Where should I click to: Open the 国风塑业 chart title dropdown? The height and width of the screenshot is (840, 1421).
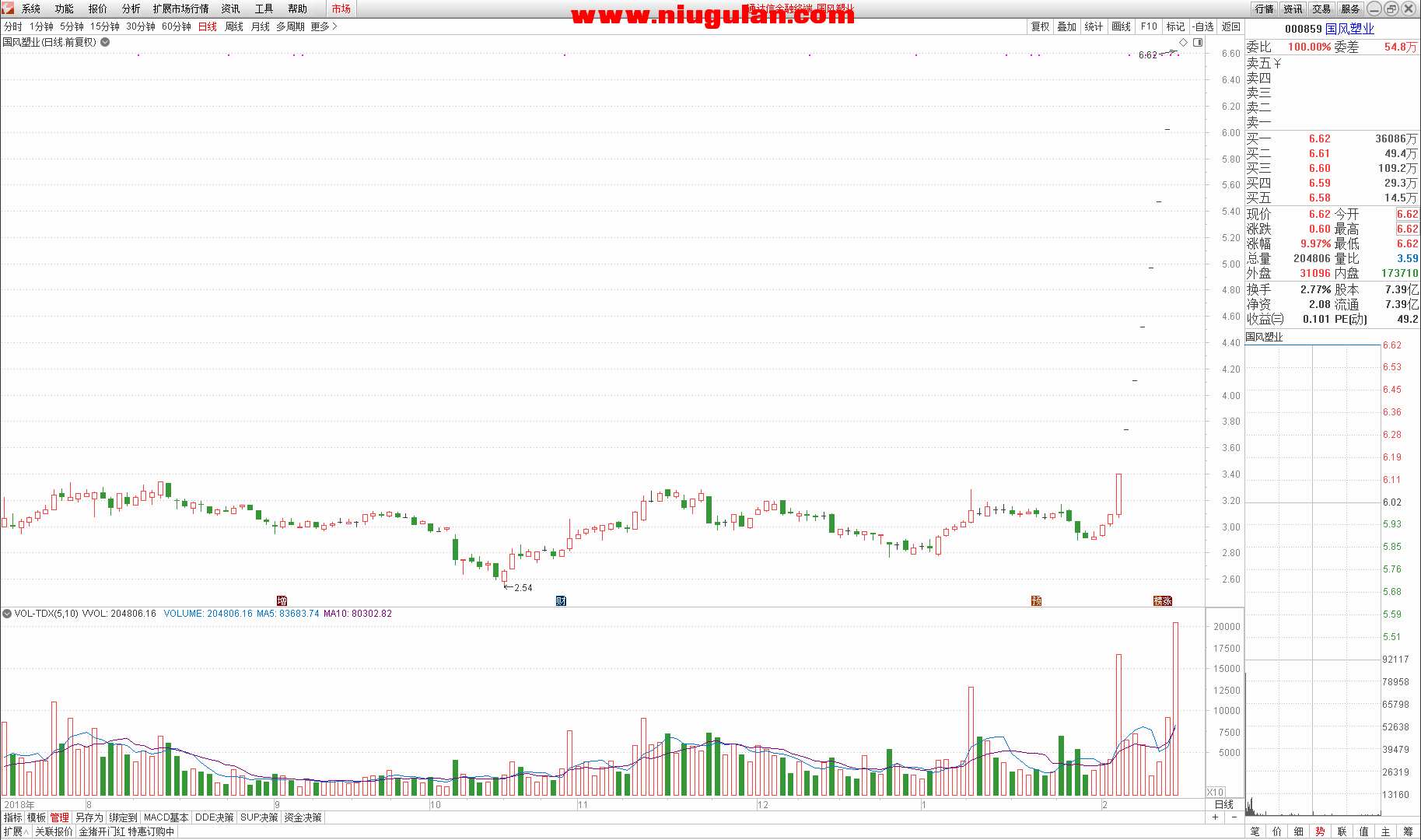105,42
